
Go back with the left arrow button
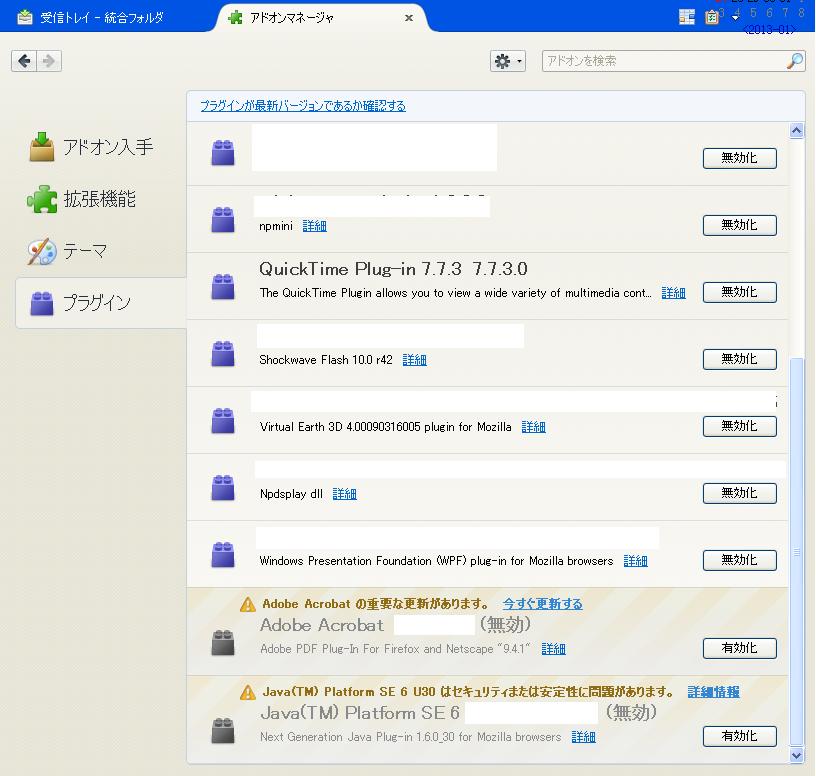pos(24,61)
